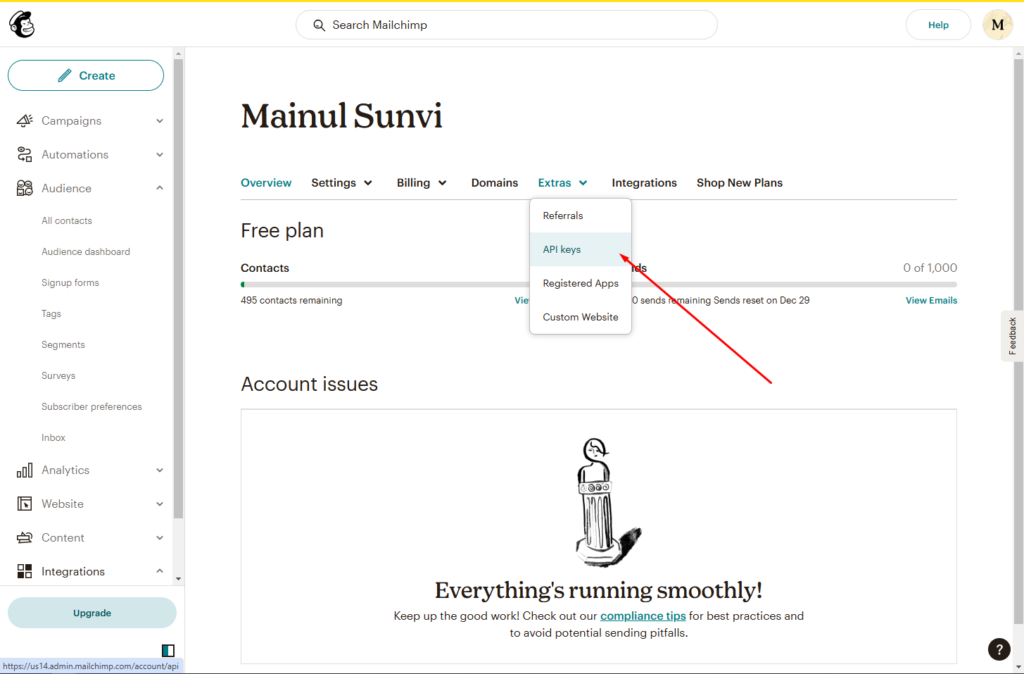The width and height of the screenshot is (1024, 674).
Task: Expand the Content section chevron
Action: [159, 538]
